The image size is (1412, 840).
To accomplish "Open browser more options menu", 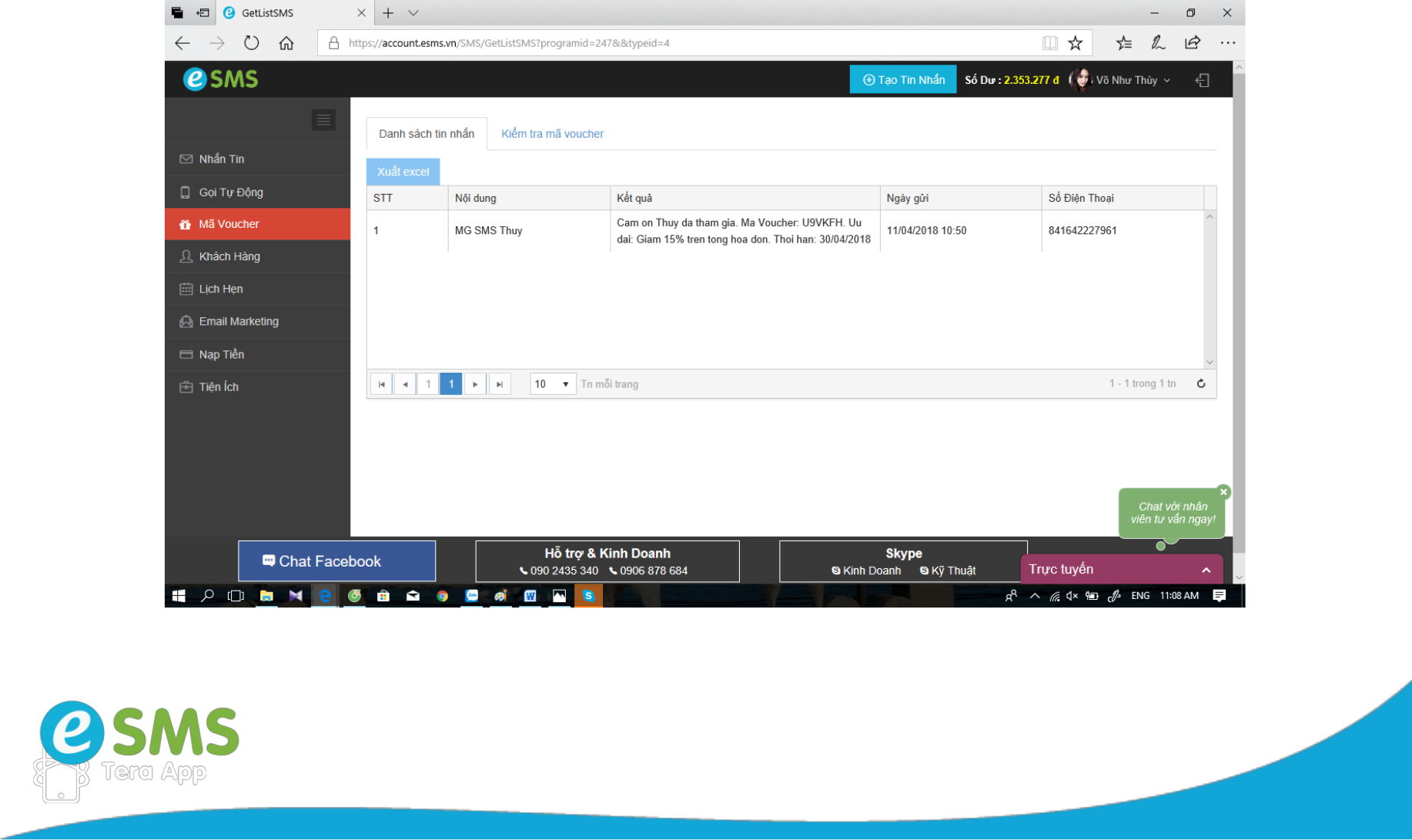I will point(1227,43).
